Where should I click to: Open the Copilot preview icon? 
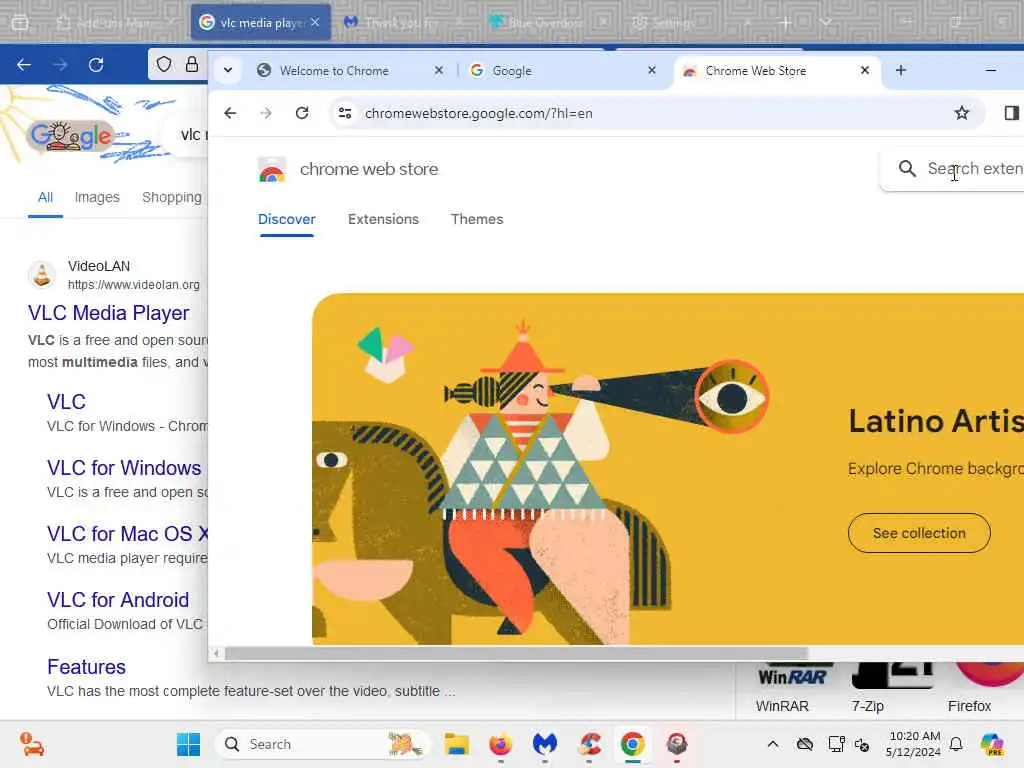point(991,744)
